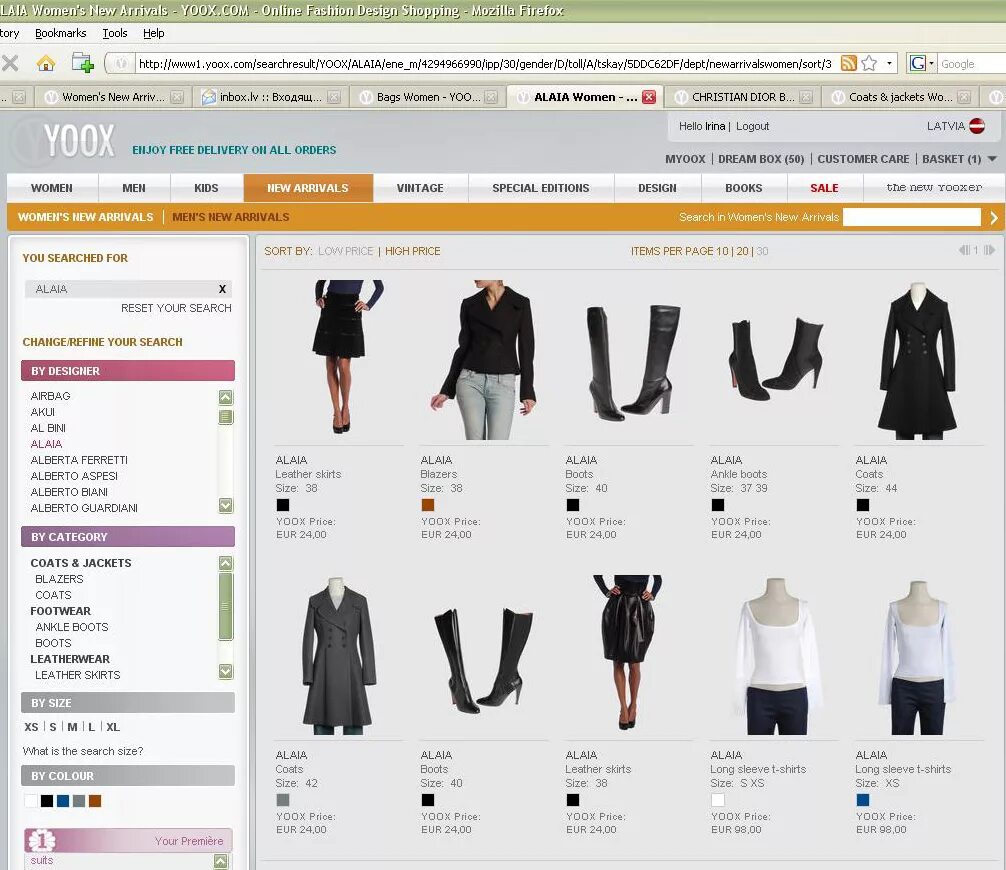Click the Logout link

click(x=752, y=126)
